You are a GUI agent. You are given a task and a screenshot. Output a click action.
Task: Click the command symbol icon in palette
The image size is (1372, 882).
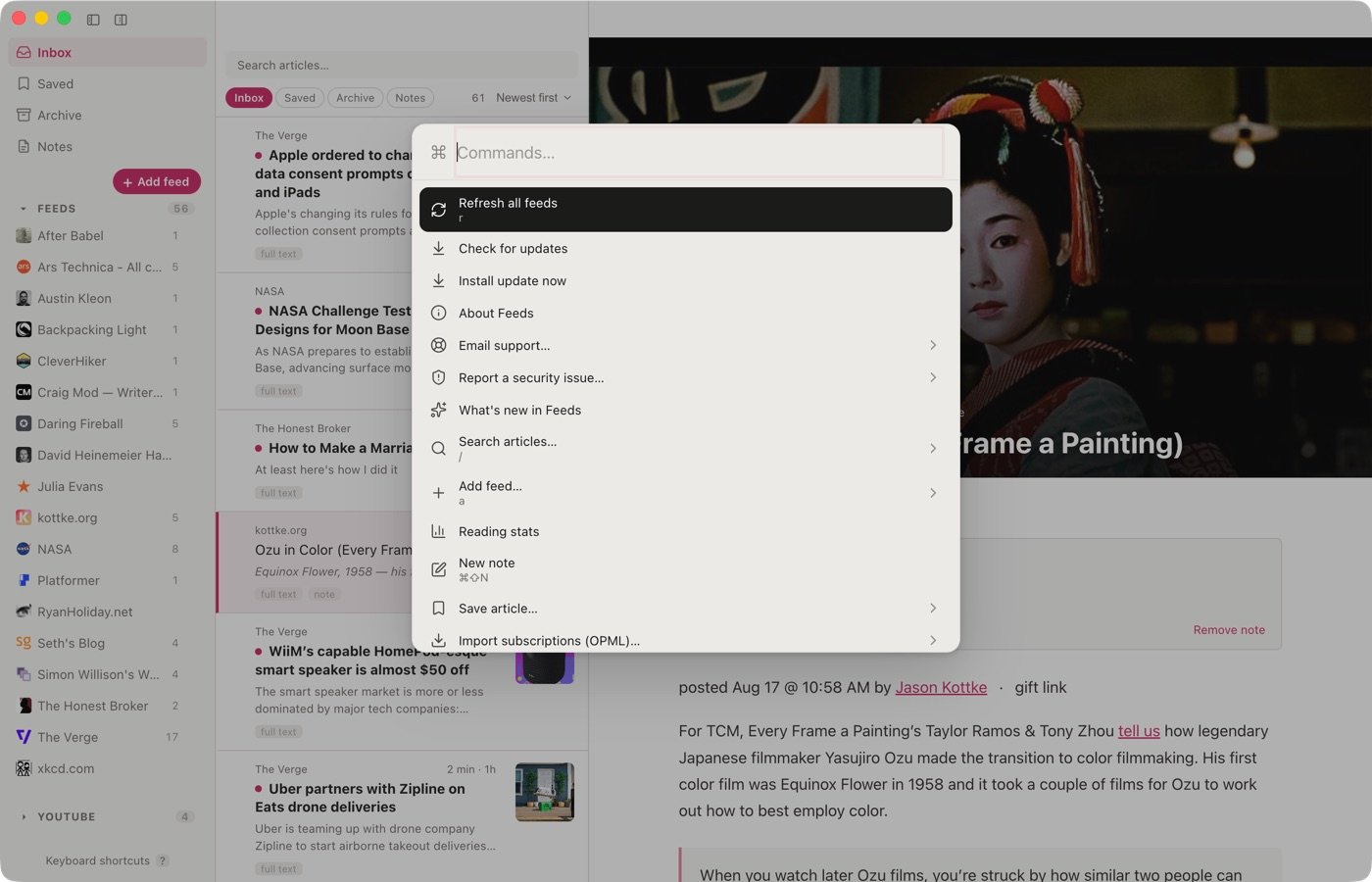[x=438, y=153]
